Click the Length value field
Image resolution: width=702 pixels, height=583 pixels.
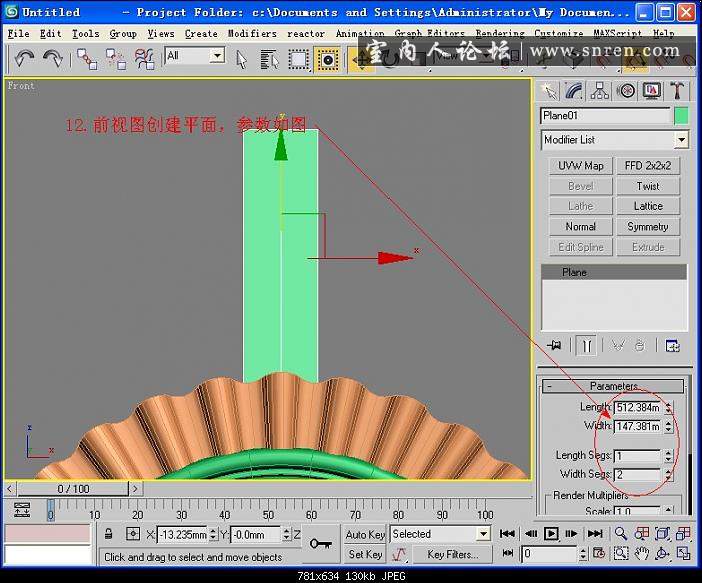click(x=637, y=407)
